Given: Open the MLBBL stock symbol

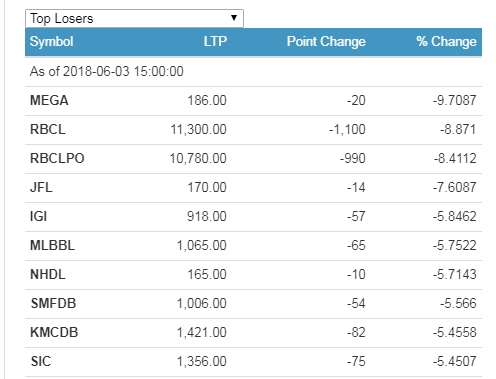Looking at the screenshot, I should point(53,245).
